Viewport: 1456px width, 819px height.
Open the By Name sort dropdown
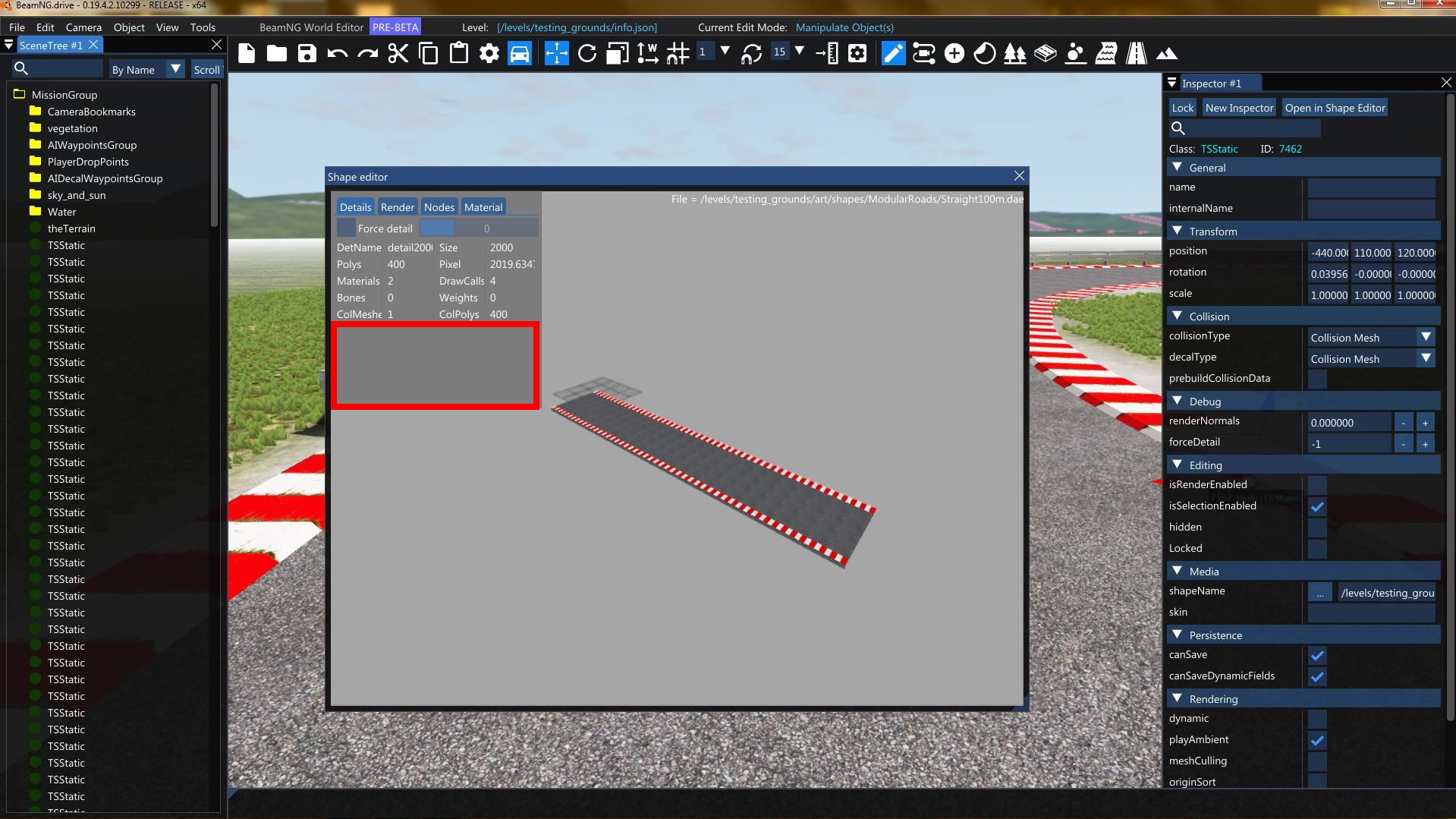146,69
